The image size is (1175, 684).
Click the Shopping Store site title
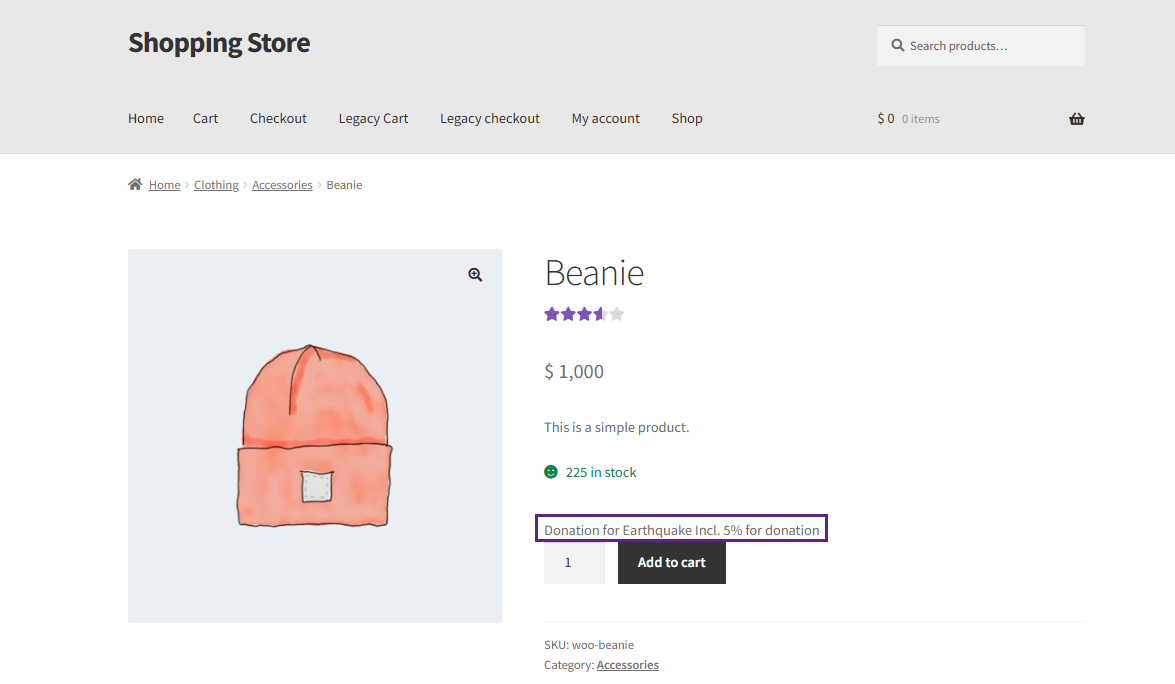coord(219,43)
